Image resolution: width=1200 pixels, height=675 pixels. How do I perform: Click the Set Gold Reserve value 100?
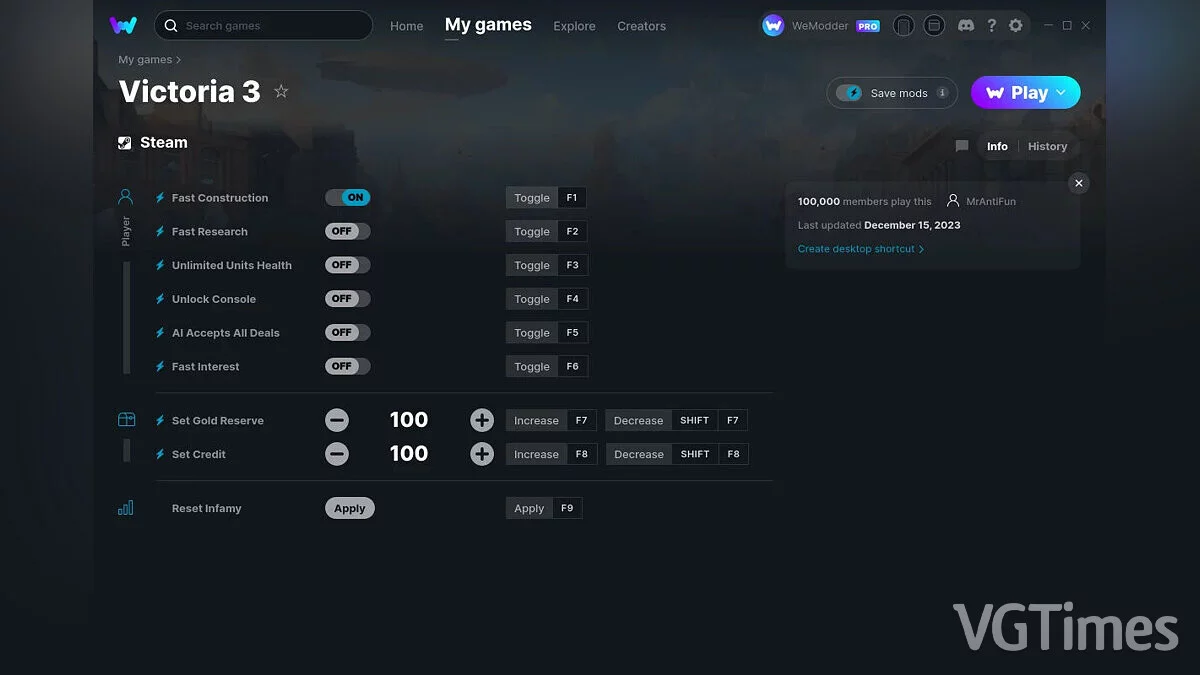(409, 420)
